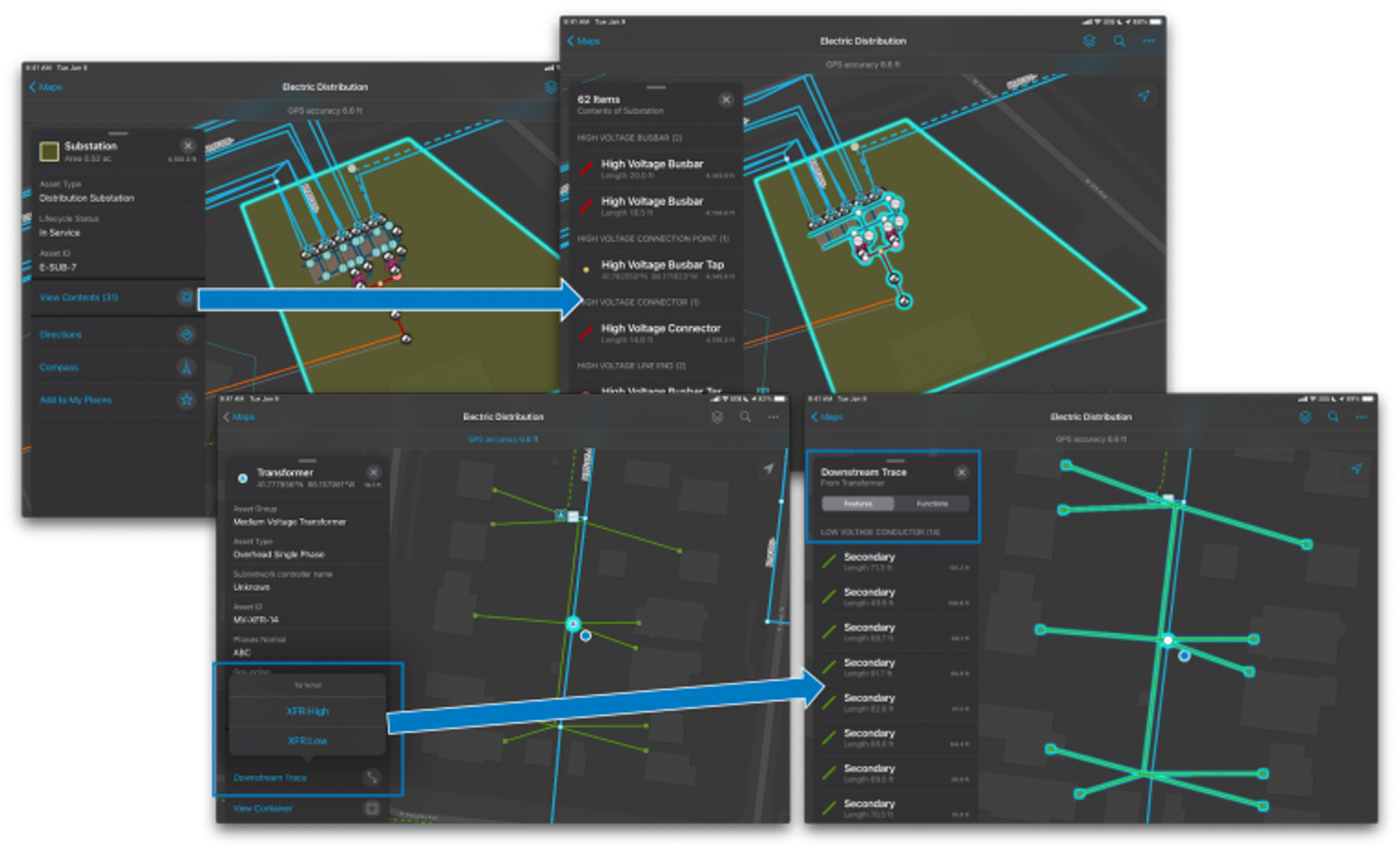
Task: Click the Compass icon in Substation panel
Action: click(186, 367)
